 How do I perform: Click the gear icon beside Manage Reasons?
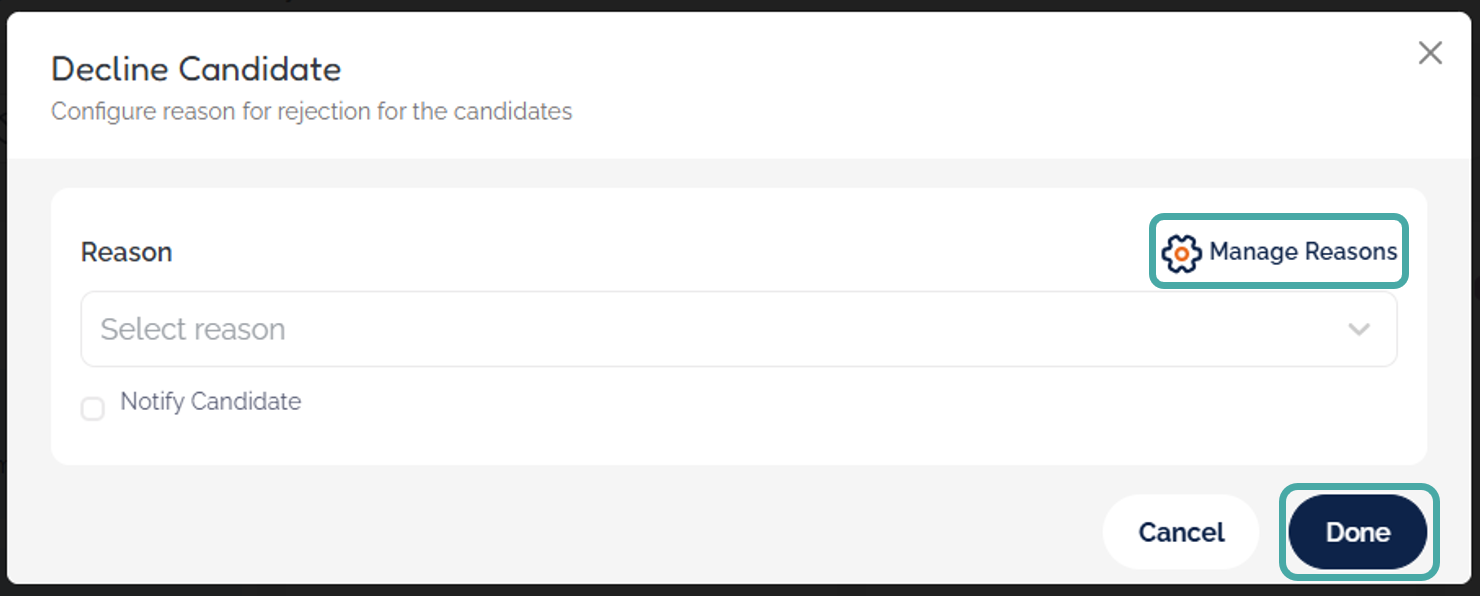(x=1181, y=253)
